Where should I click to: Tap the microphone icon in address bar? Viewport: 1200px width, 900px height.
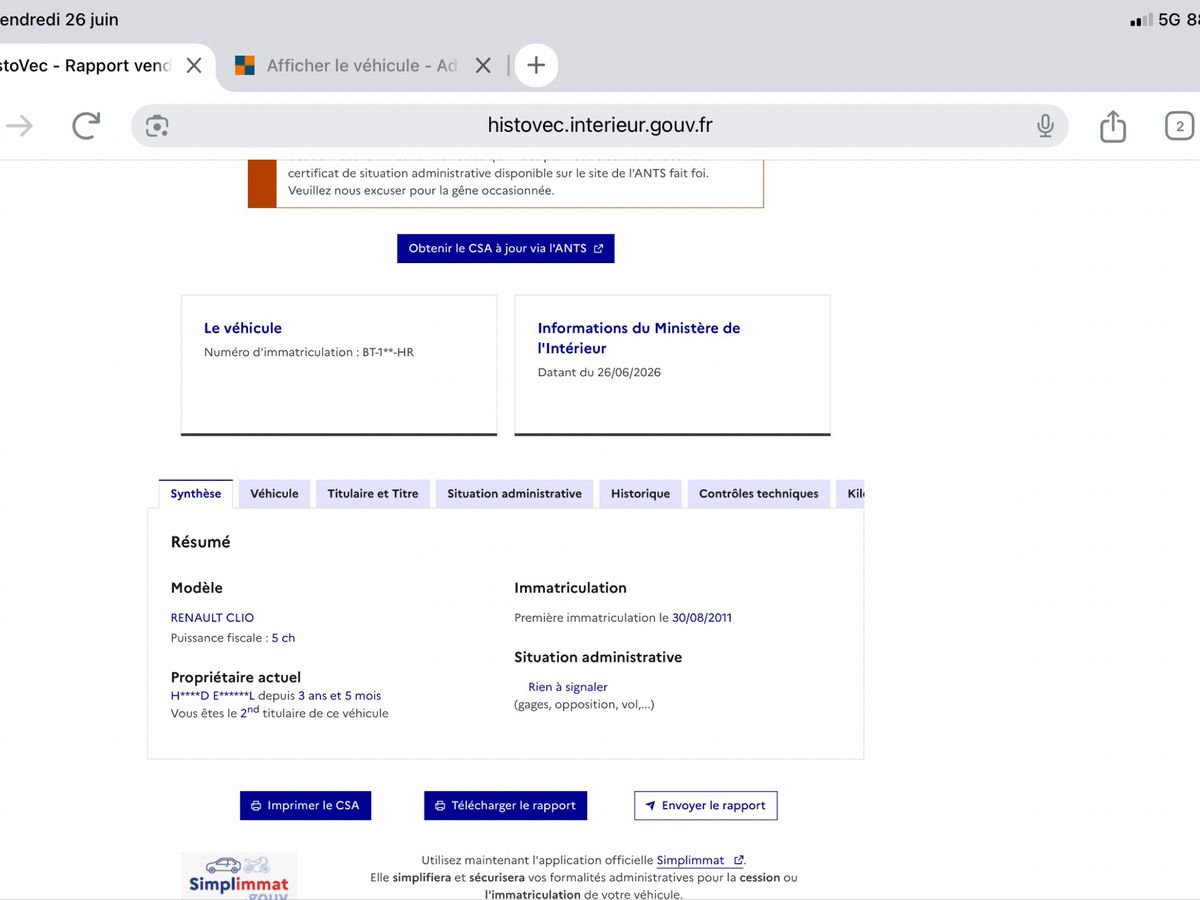coord(1045,125)
